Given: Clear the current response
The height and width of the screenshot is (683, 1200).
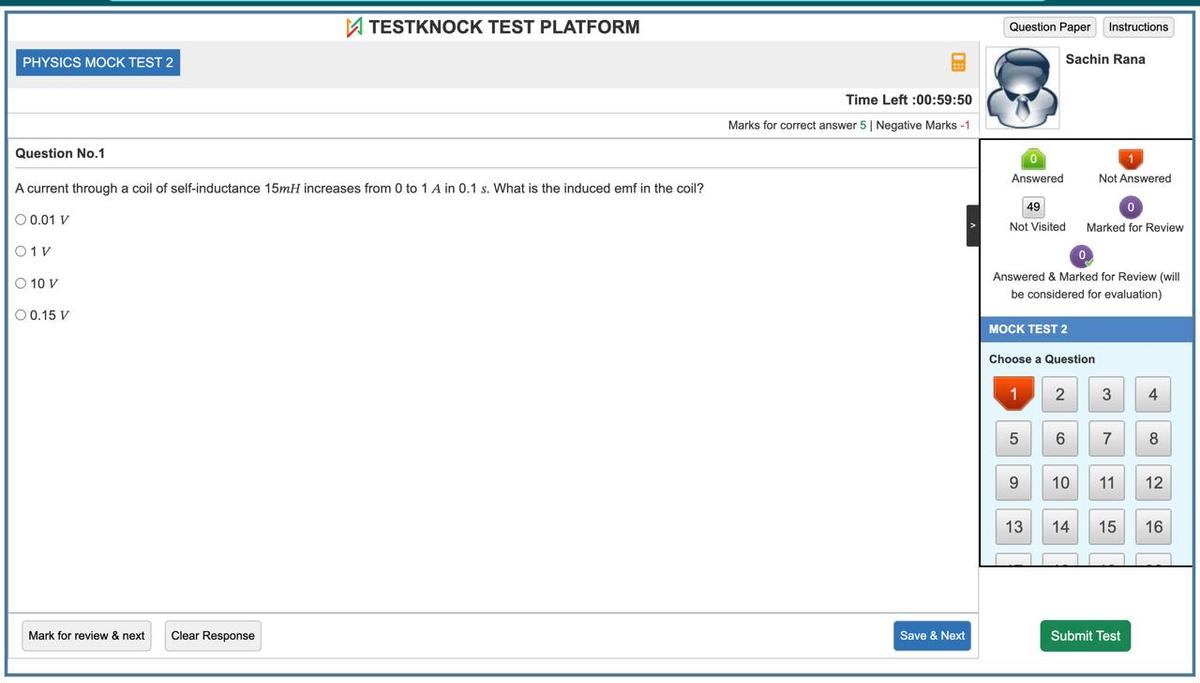Looking at the screenshot, I should [x=212, y=635].
